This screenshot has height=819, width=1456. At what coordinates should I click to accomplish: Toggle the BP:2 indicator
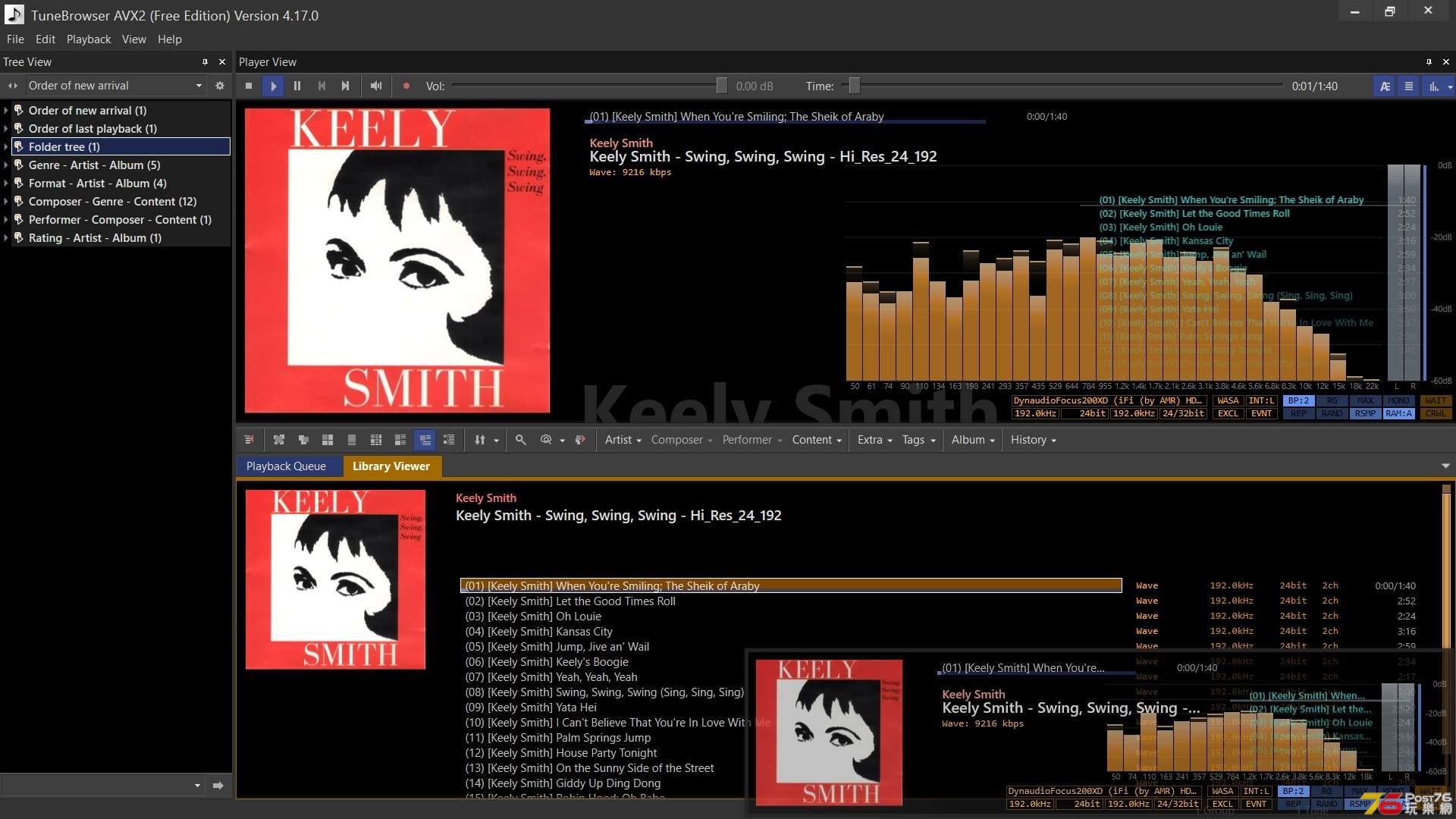tap(1299, 400)
